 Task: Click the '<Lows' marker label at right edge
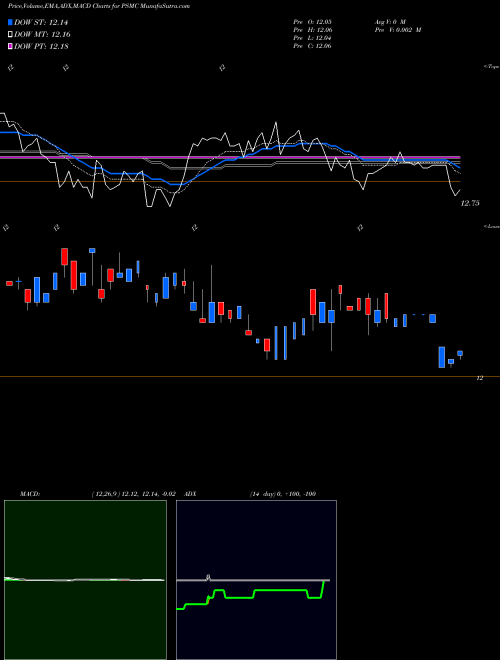[x=492, y=226]
